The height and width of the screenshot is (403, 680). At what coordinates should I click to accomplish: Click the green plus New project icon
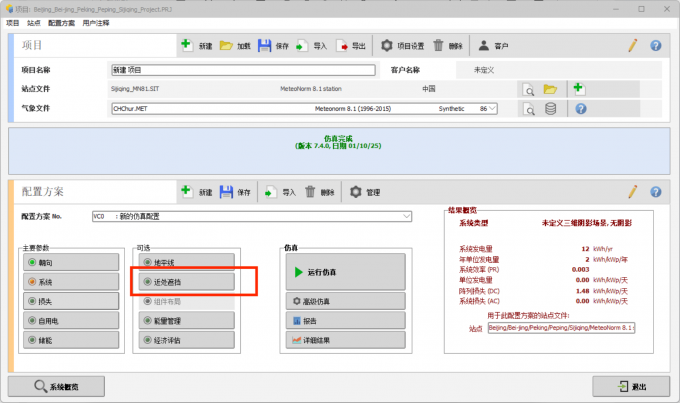tap(186, 45)
